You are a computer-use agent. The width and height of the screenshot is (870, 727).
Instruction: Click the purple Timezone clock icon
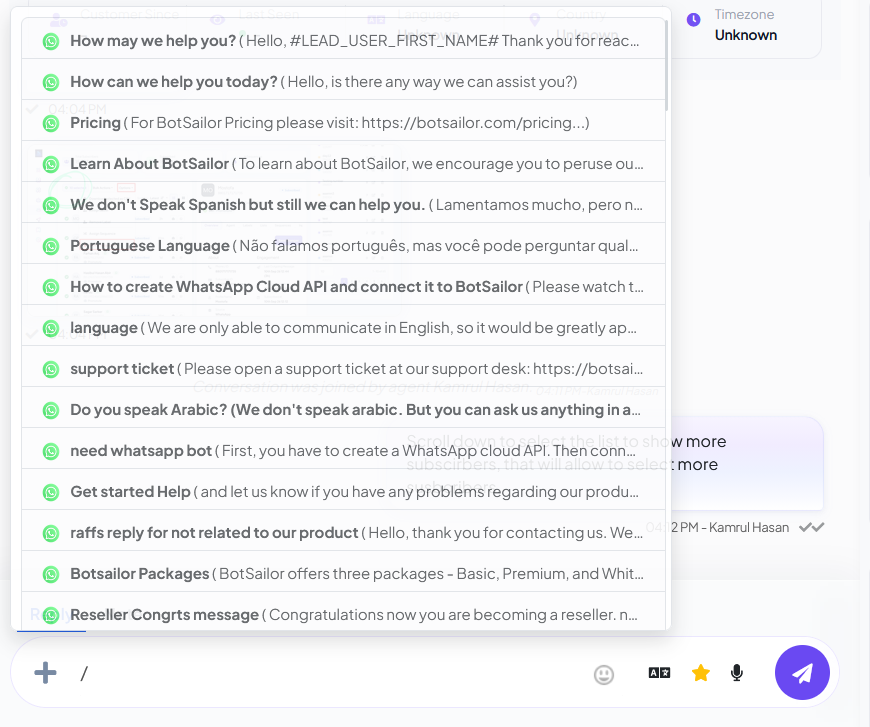coord(694,20)
